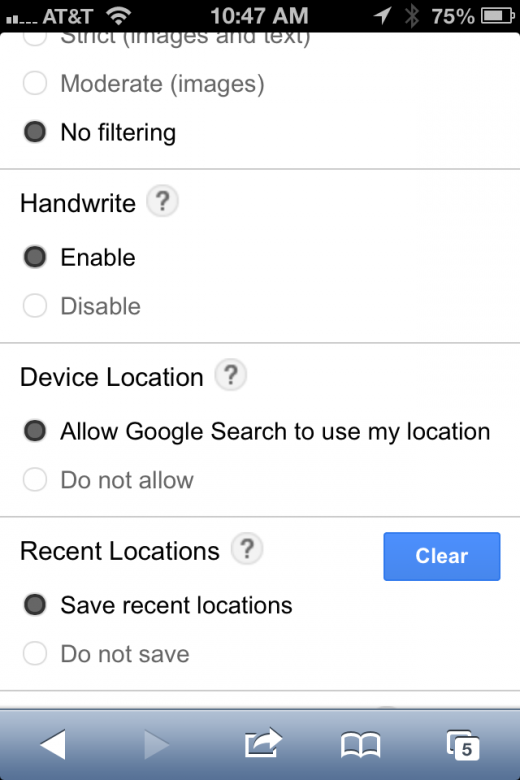
Task: Open the share action icon
Action: coord(263,743)
